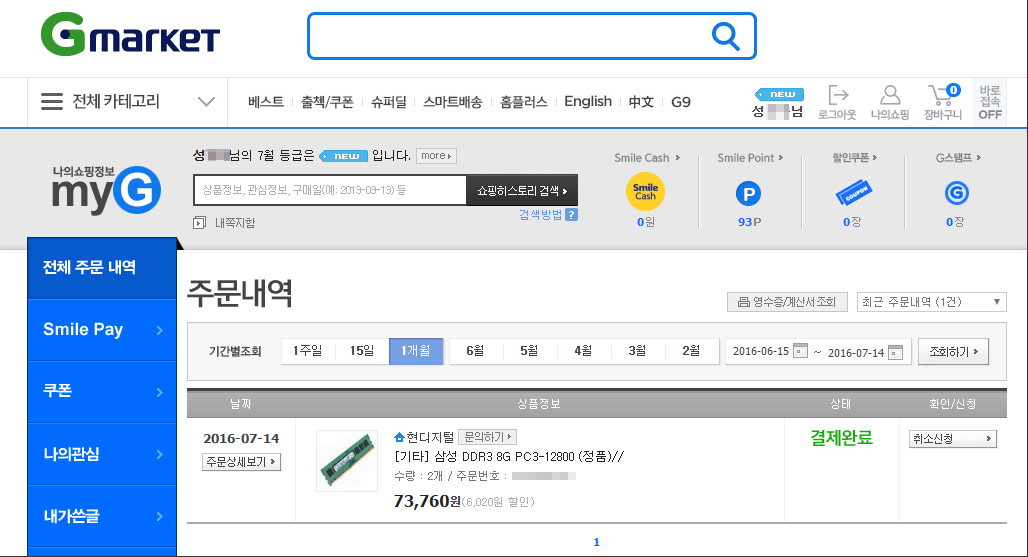The image size is (1028, 557).
Task: Open the Smile Pay sidebar menu
Action: (102, 330)
